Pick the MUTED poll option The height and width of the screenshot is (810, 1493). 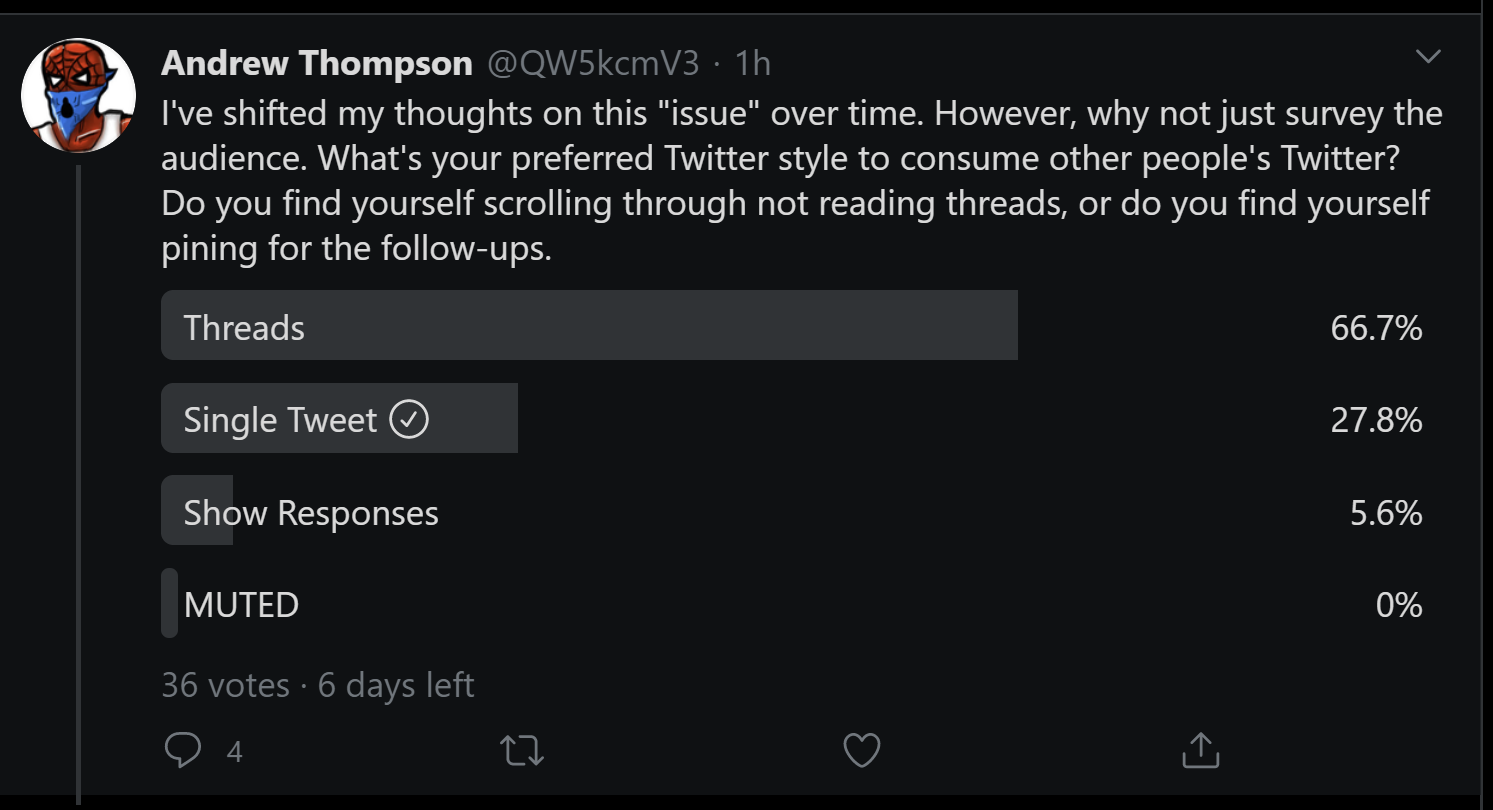(x=241, y=605)
